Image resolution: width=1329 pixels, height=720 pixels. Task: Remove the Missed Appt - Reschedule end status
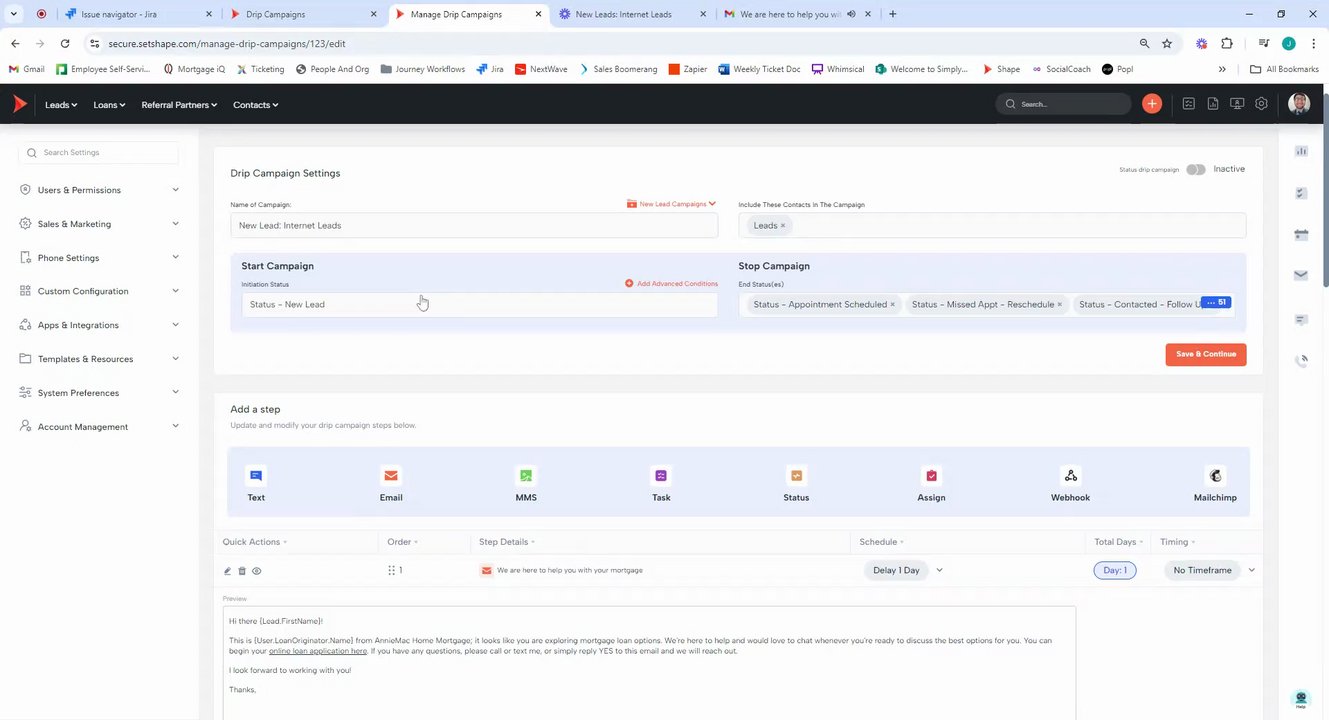[1059, 304]
